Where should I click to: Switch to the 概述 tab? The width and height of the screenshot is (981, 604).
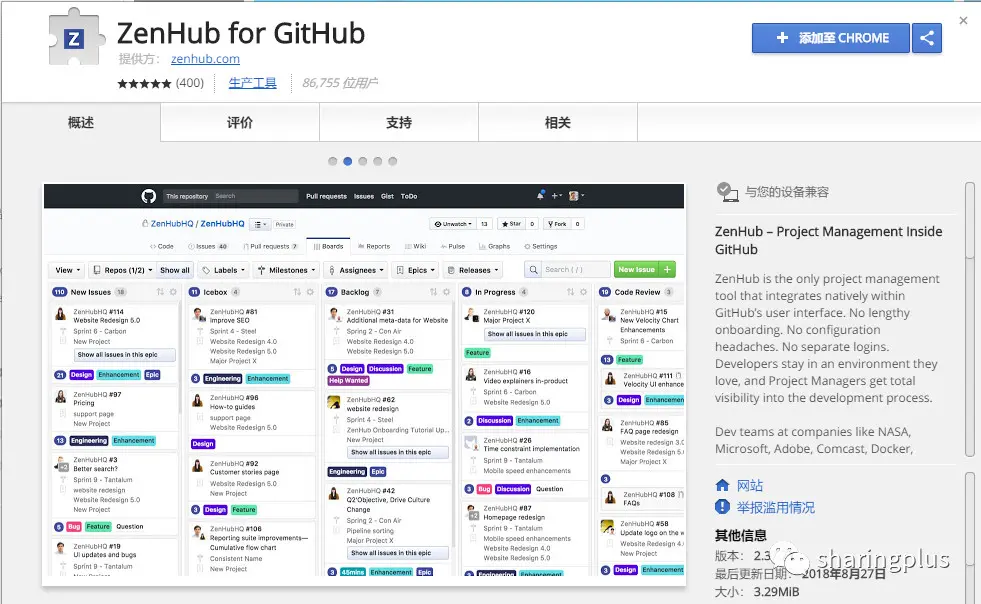(81, 123)
